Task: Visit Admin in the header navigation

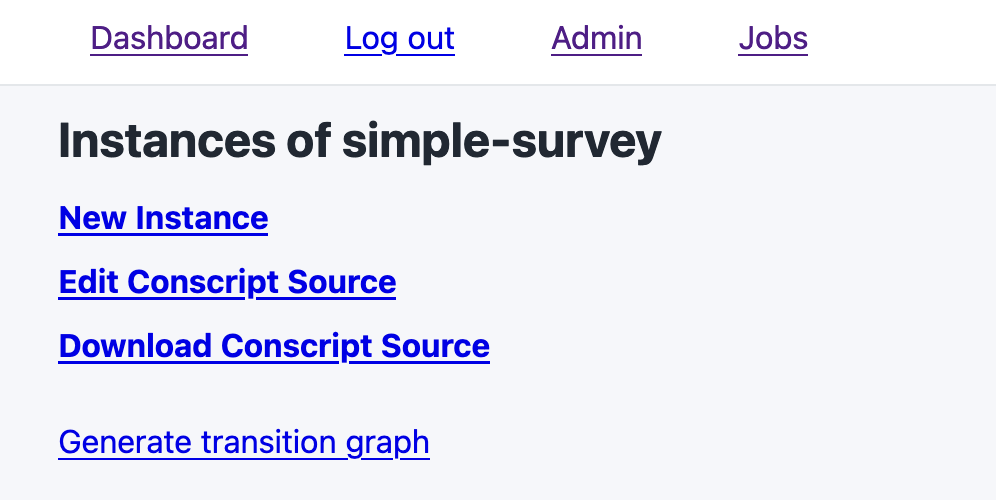Action: click(x=596, y=39)
